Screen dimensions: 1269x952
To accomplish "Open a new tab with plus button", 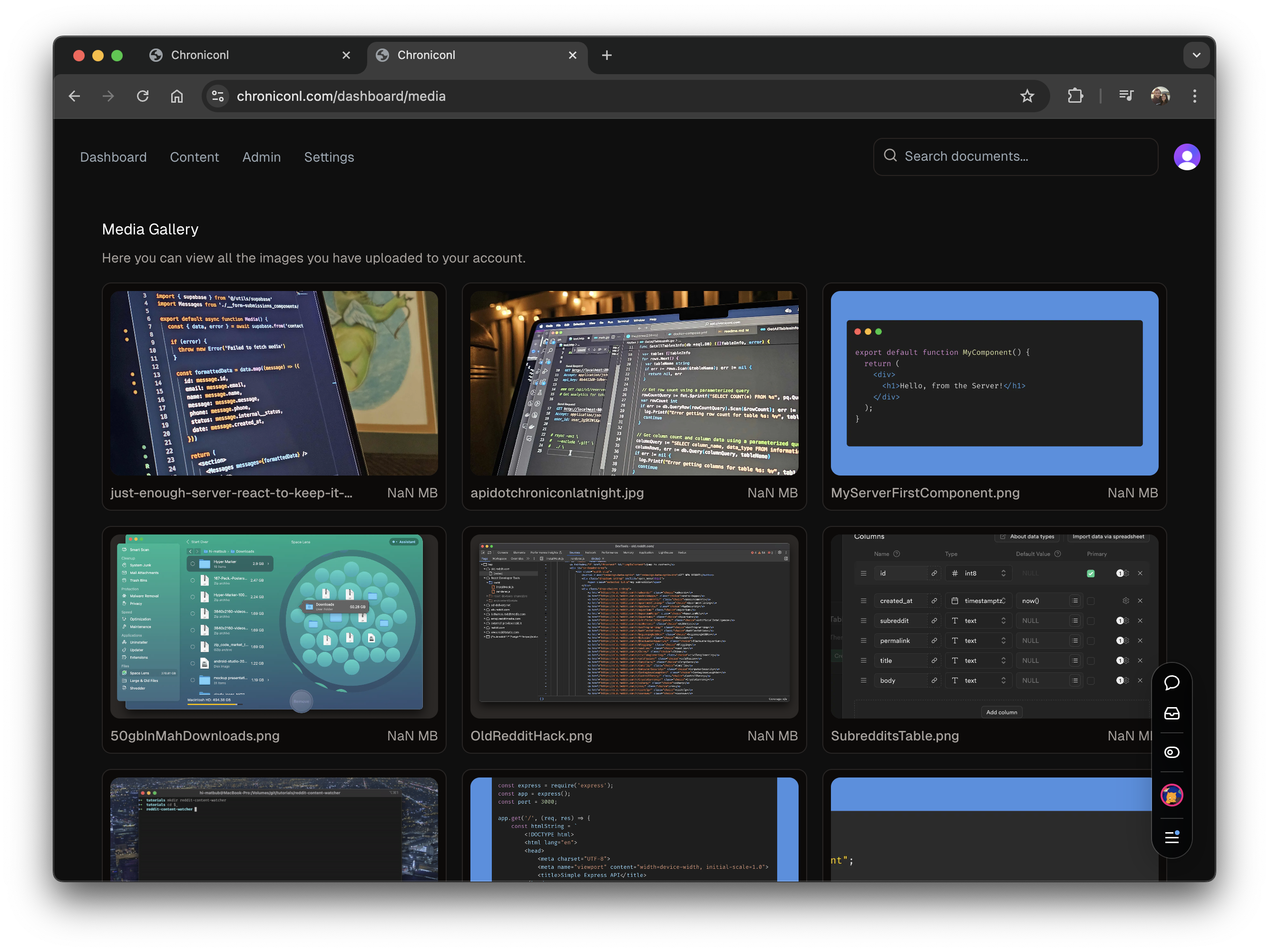I will [606, 55].
